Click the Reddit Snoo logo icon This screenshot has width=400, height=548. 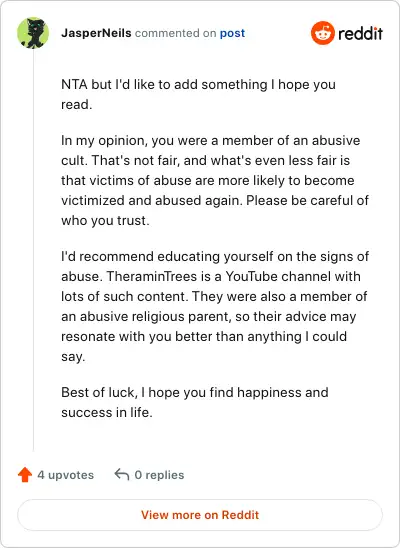[x=322, y=33]
